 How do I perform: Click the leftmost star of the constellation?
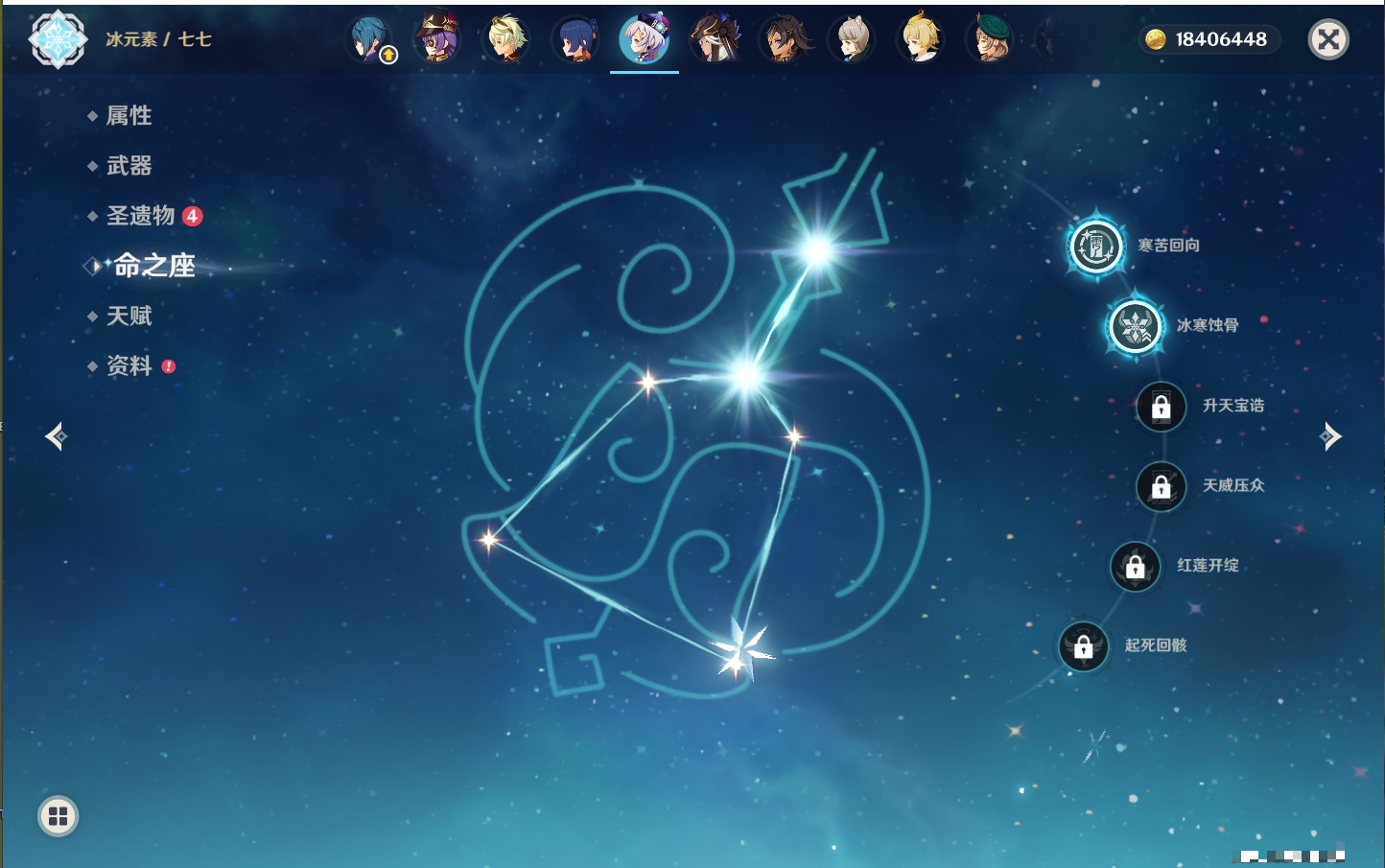489,539
